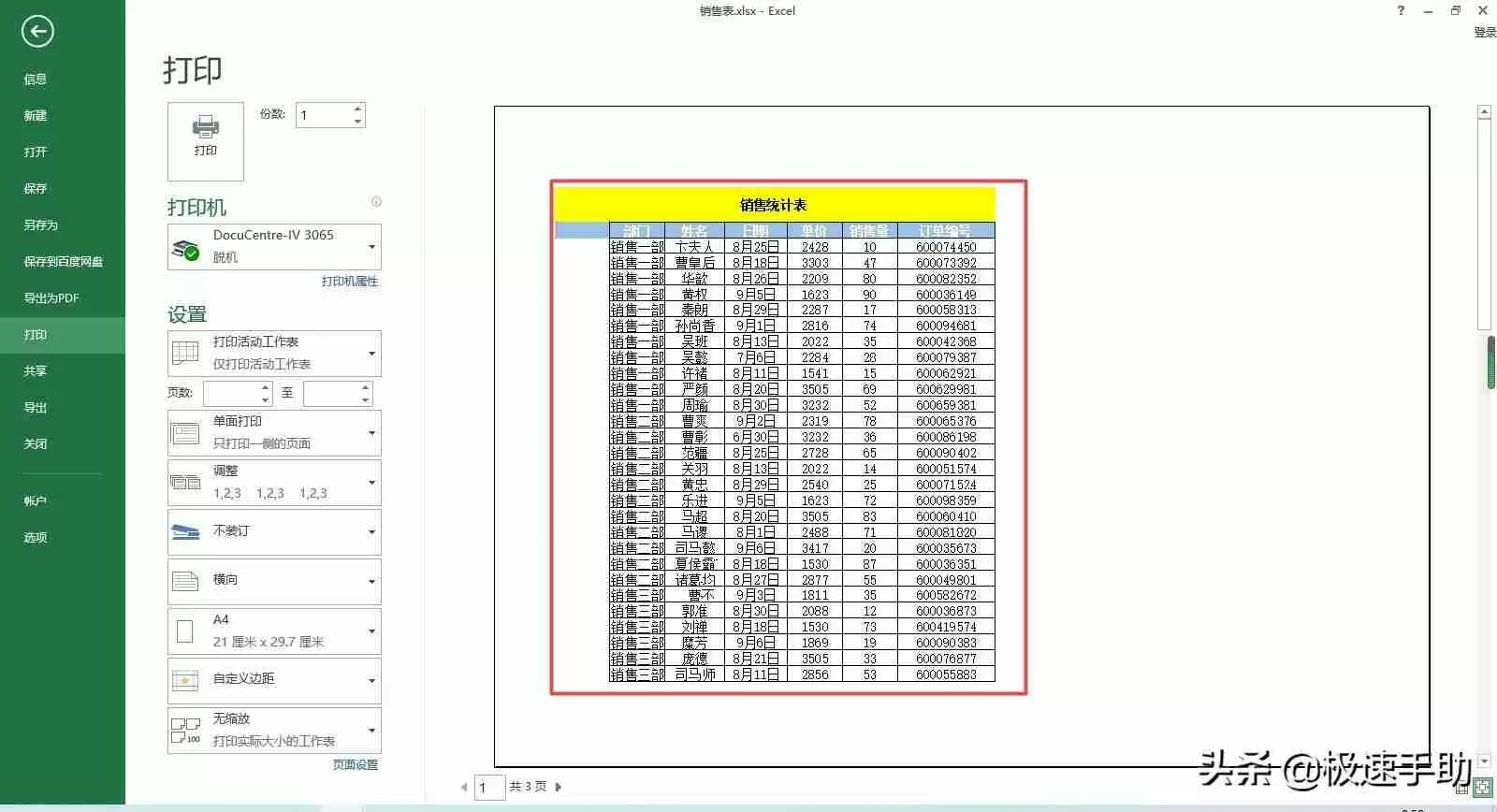The image size is (1497, 812).
Task: Increase the copies count with up arrow
Action: (x=358, y=109)
